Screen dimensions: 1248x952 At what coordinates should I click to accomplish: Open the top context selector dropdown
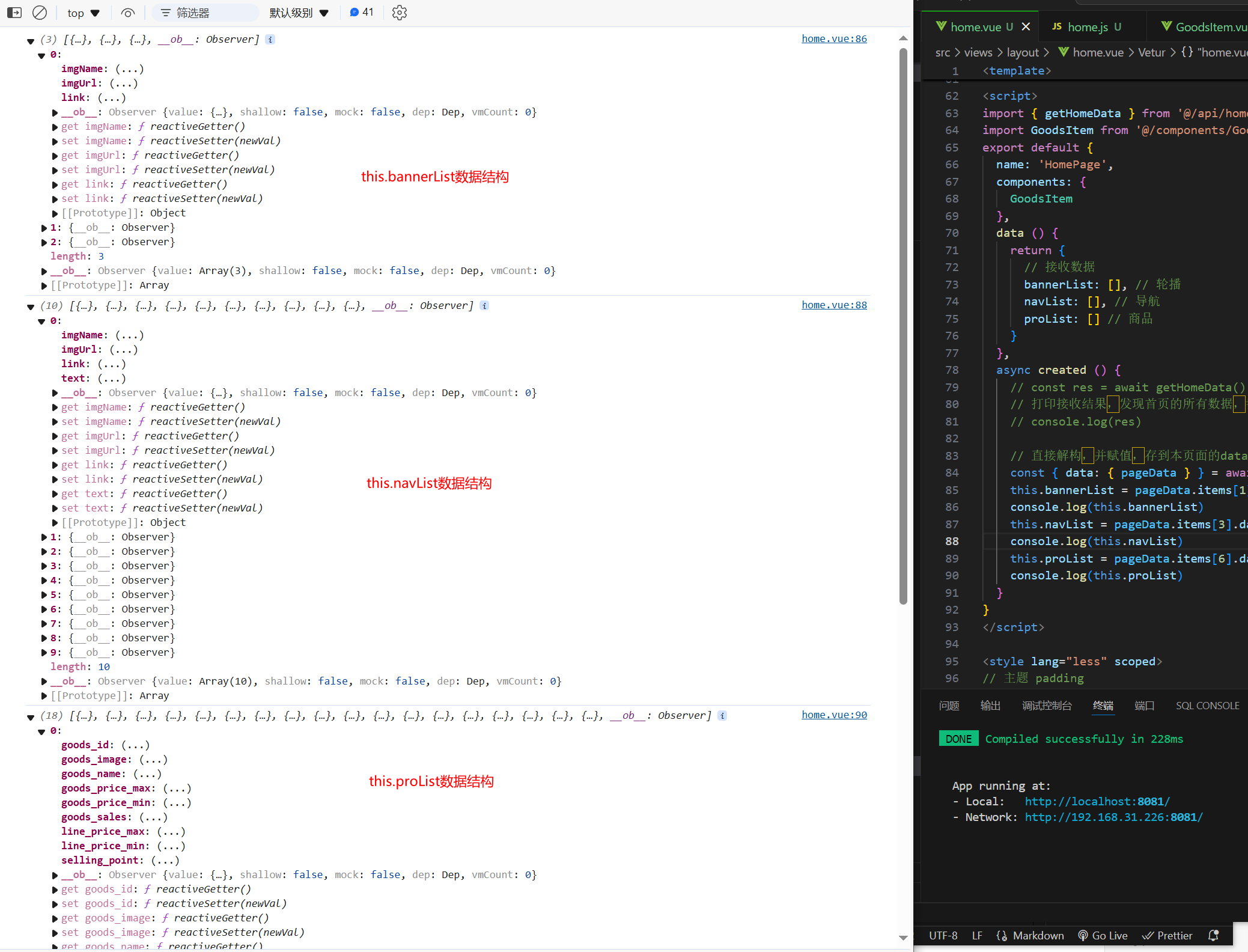coord(83,13)
